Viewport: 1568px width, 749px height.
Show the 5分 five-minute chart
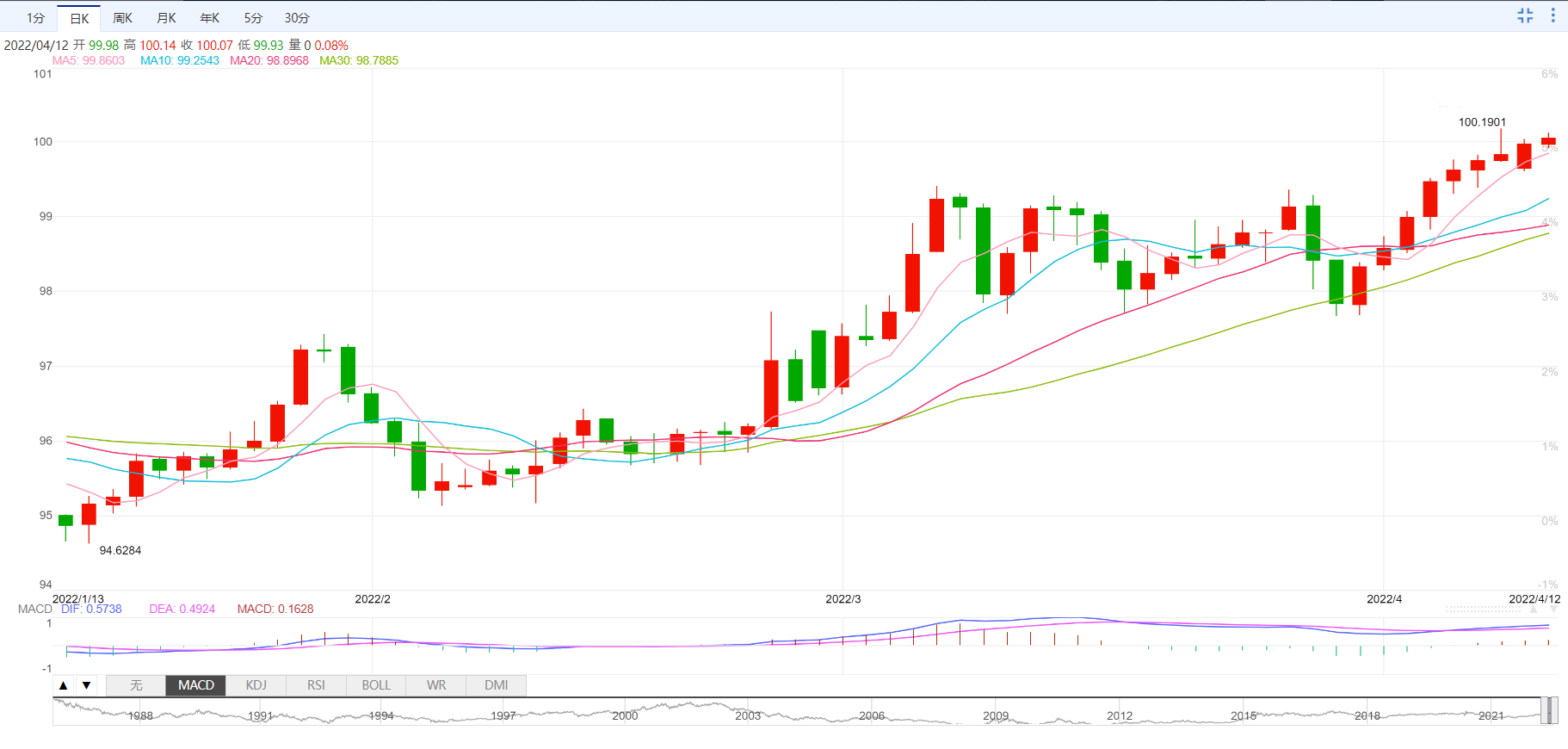(253, 18)
